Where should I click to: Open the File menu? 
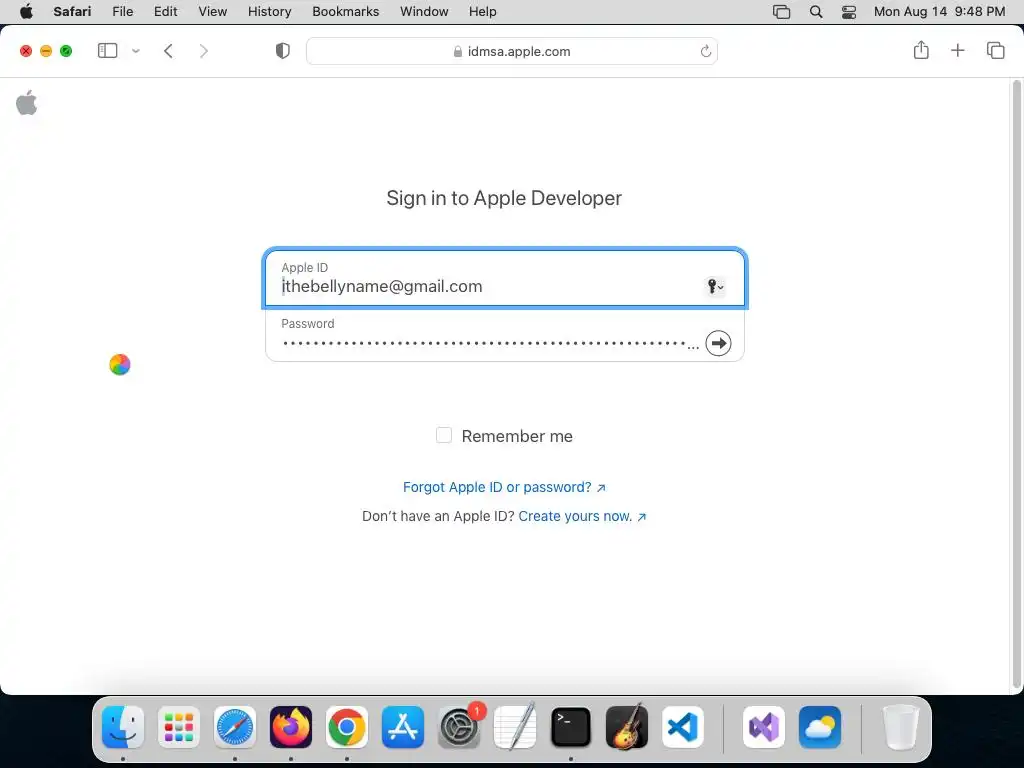[123, 11]
